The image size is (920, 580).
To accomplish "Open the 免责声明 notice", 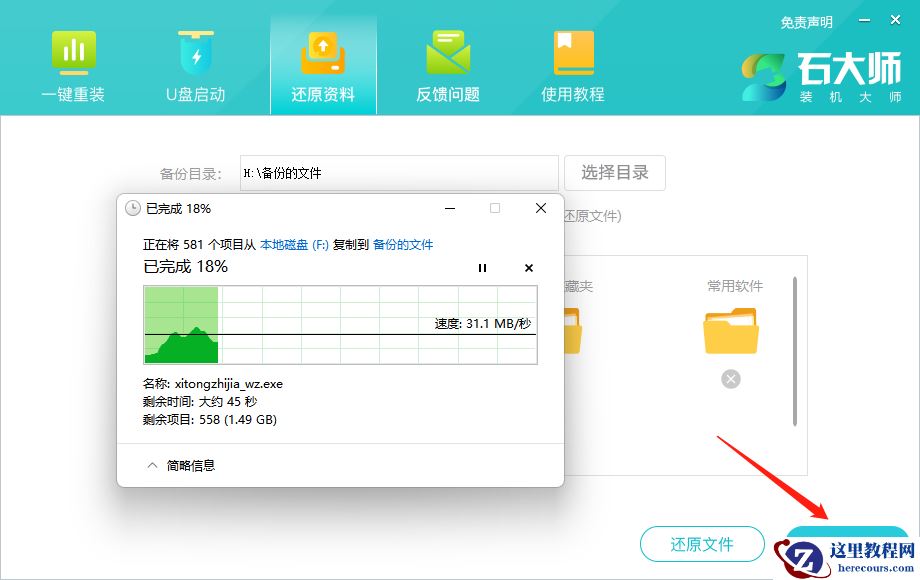I will point(806,21).
